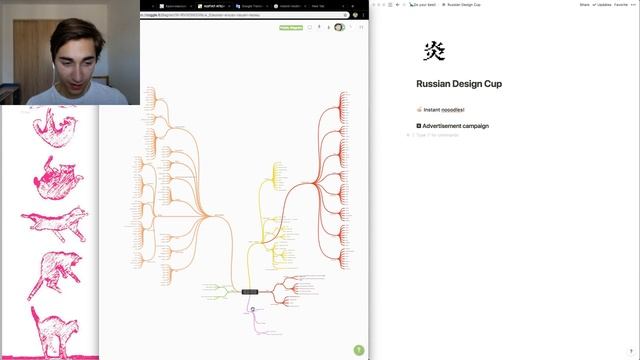
Task: Open the browser profile avatar
Action: click(x=355, y=15)
